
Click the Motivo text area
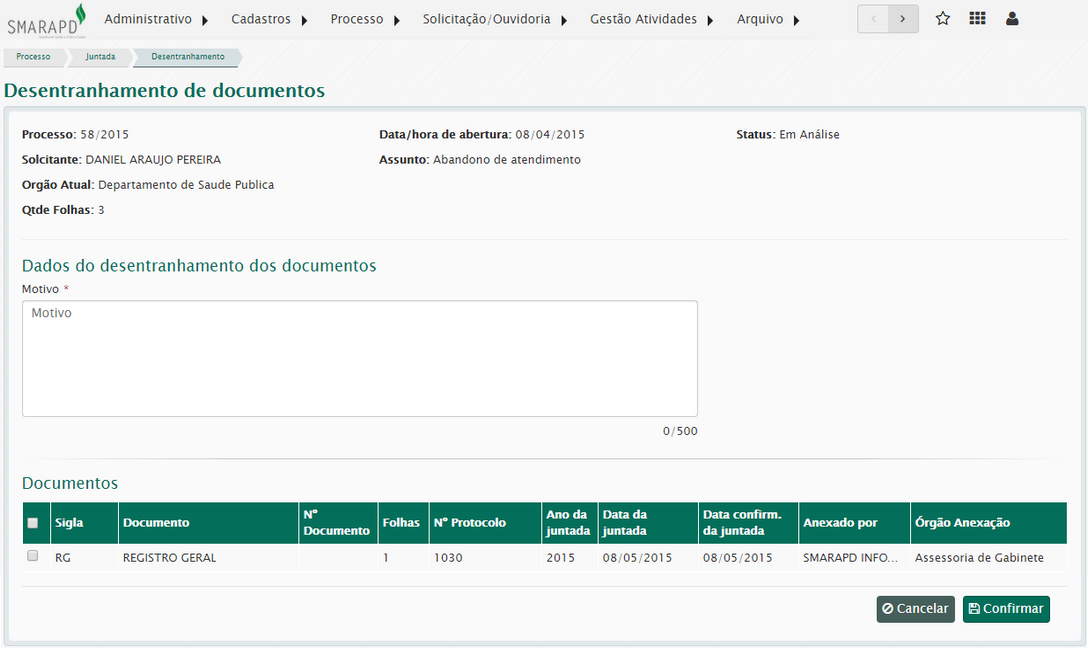pyautogui.click(x=360, y=358)
